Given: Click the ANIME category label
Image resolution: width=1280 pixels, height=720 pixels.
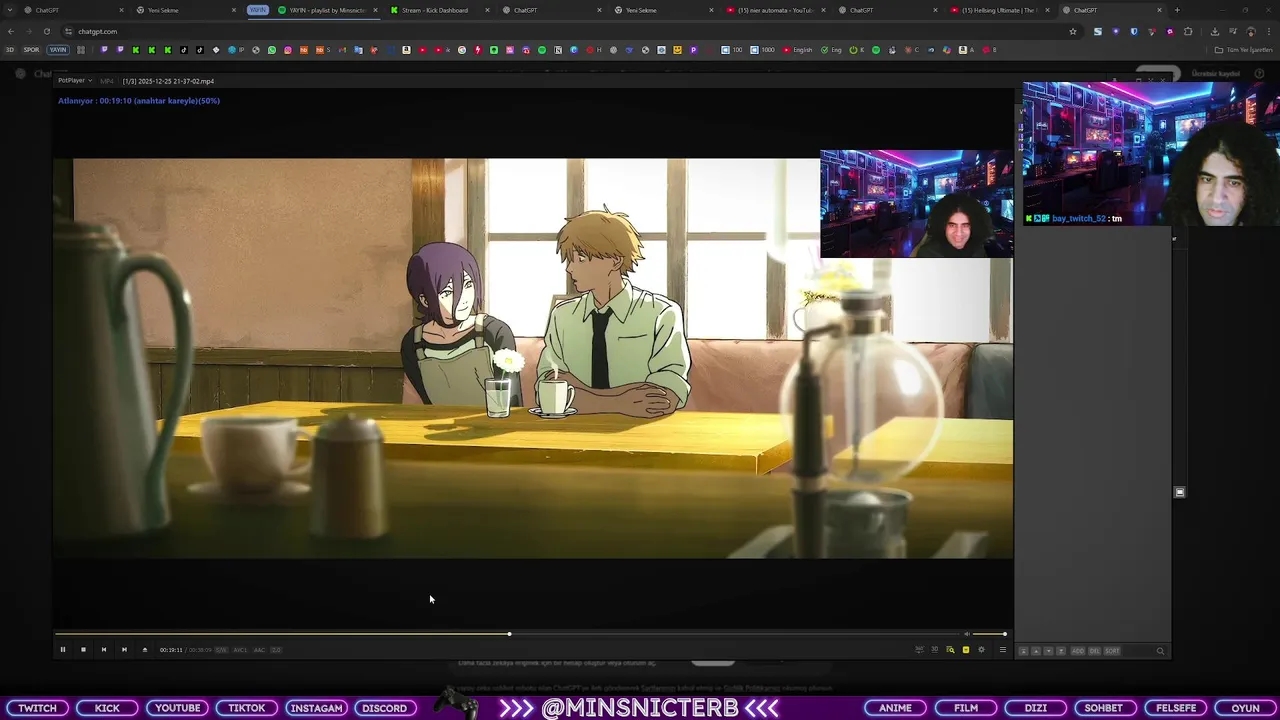Looking at the screenshot, I should (895, 708).
